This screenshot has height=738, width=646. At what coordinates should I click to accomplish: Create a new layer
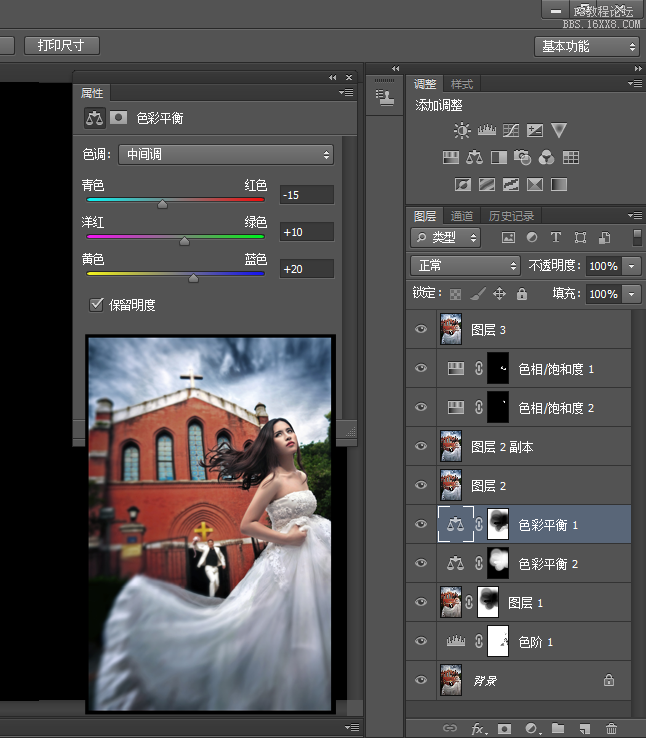point(585,729)
